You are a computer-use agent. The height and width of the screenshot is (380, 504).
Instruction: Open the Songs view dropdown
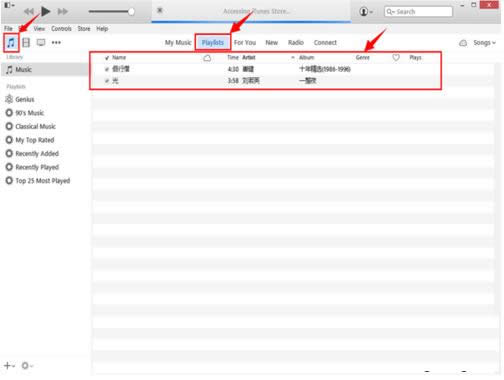pos(485,43)
